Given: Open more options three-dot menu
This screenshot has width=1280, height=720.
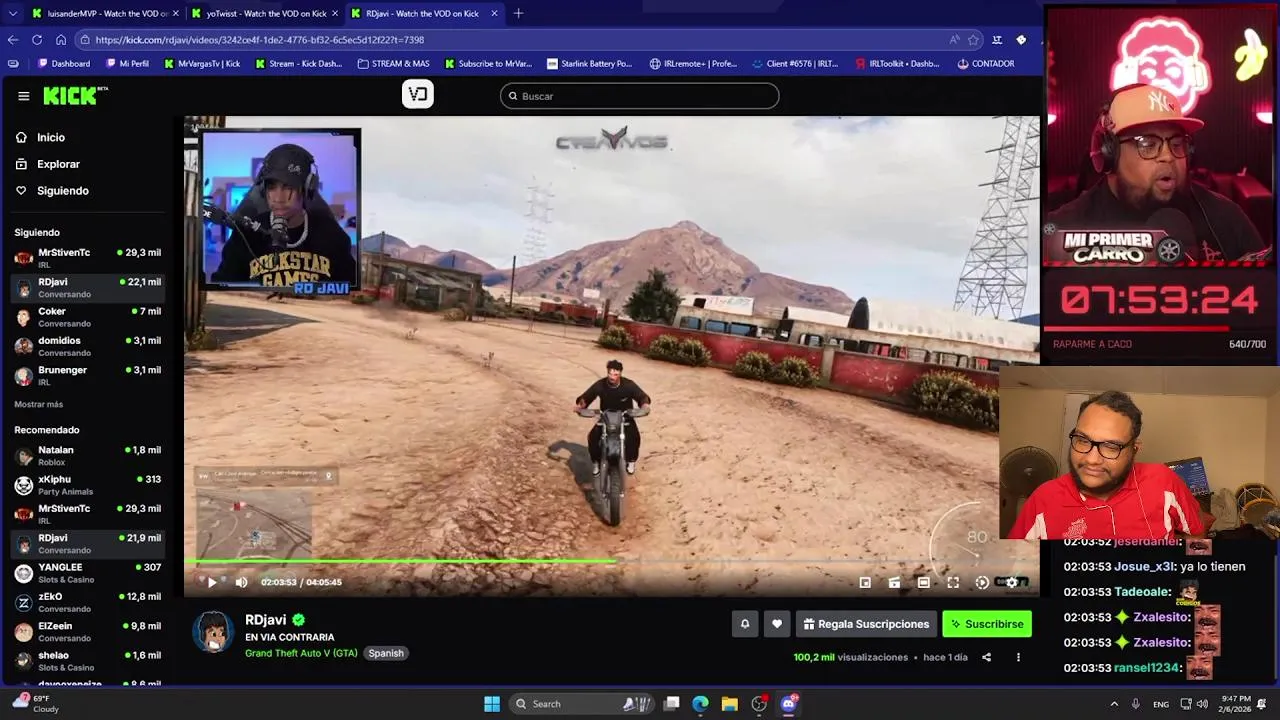Looking at the screenshot, I should [x=1018, y=657].
